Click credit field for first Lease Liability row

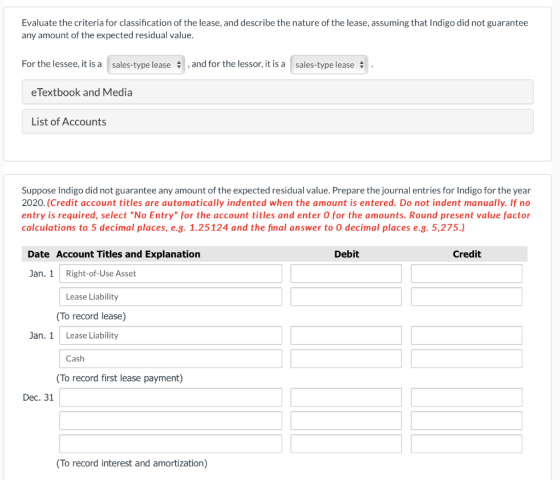click(x=466, y=297)
